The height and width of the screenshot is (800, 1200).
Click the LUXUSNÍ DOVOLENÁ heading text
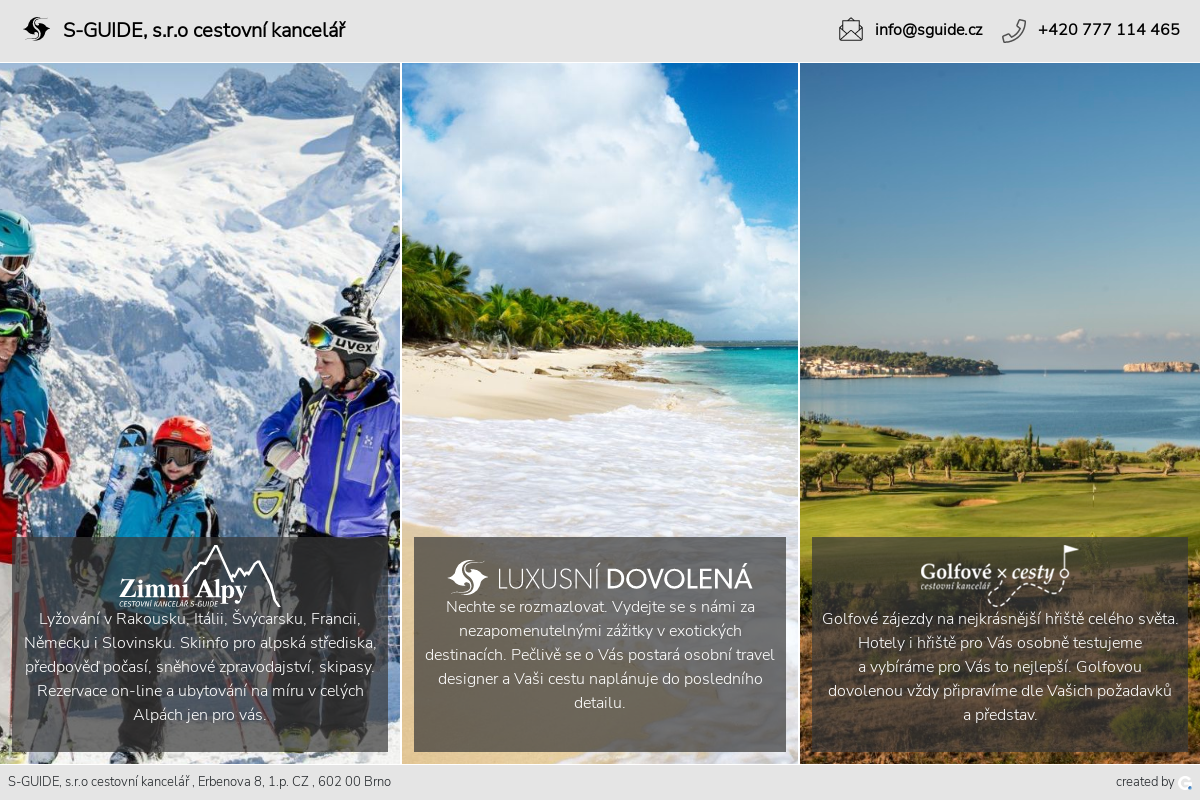tap(624, 578)
